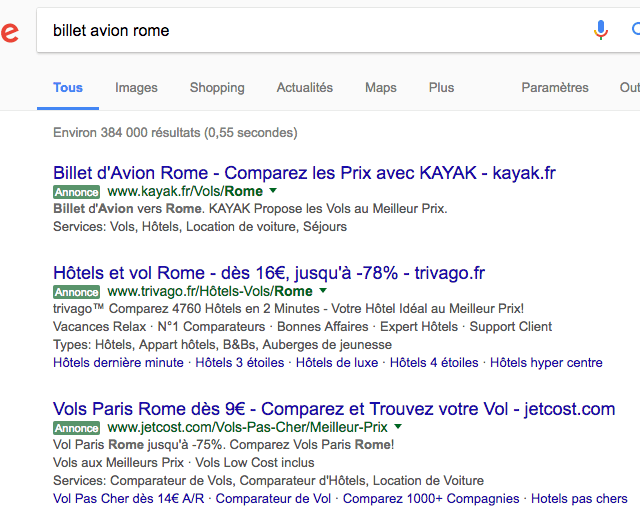Open the jetcost Vols Paris Rome result
The image size is (640, 509).
[334, 409]
